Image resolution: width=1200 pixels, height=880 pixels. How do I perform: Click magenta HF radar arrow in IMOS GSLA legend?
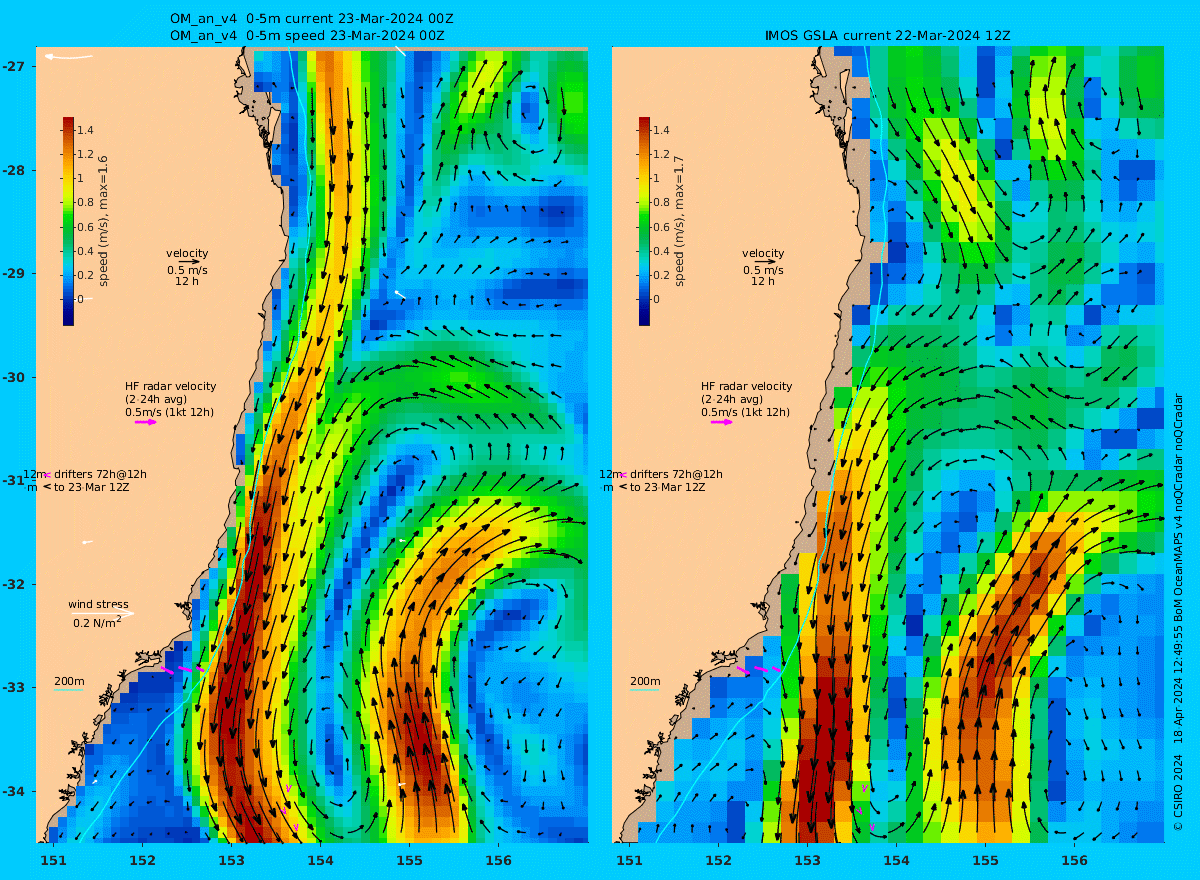click(x=722, y=422)
